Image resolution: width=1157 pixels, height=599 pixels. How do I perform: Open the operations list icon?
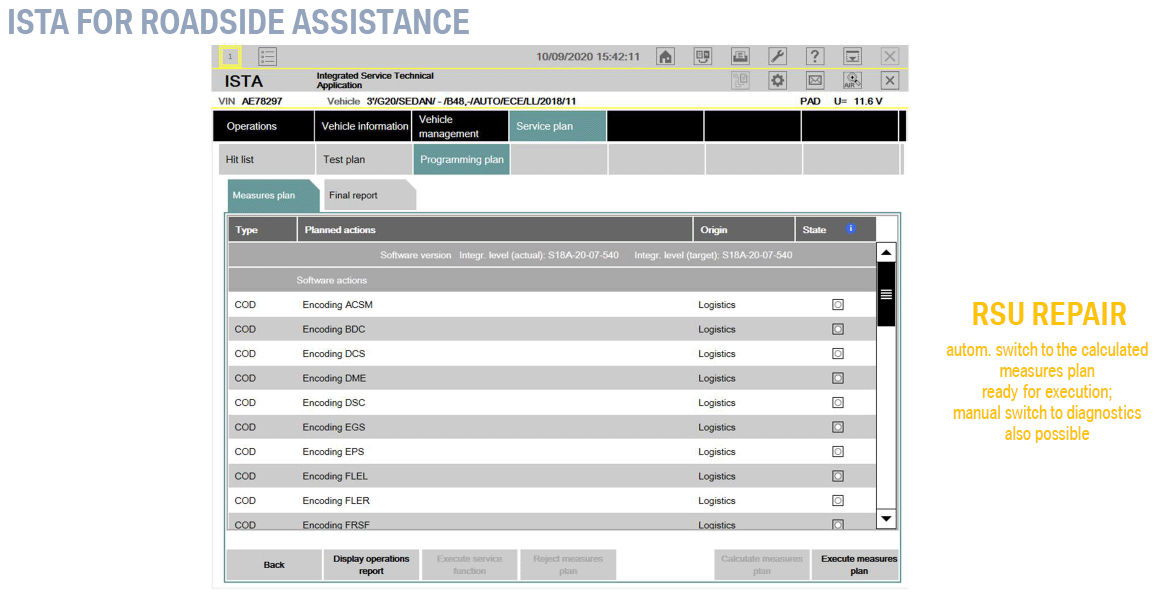pos(268,57)
